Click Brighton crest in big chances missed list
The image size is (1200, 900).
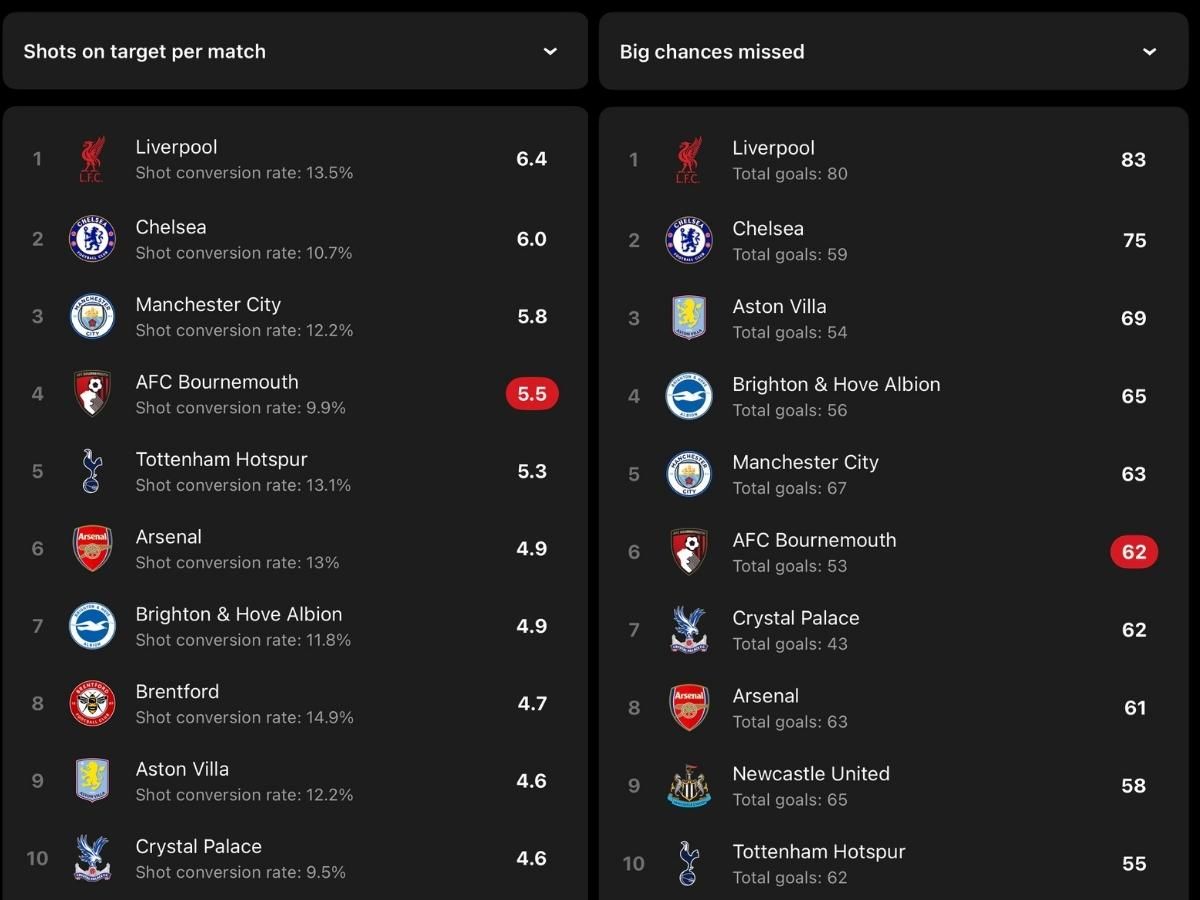[x=689, y=396]
